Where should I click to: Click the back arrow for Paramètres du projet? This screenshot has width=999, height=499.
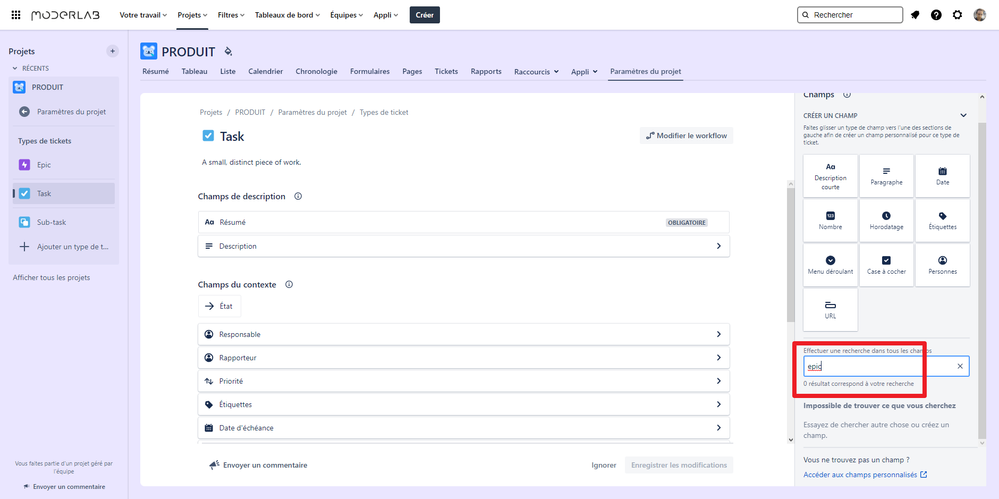click(24, 112)
